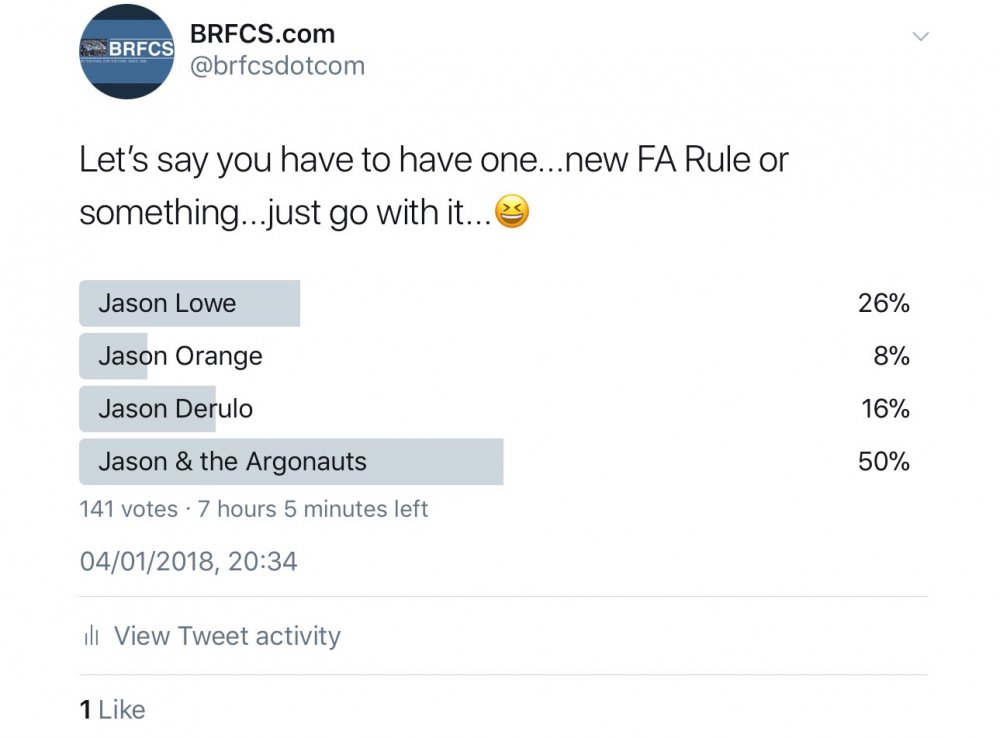Click the 8% result for Jason Orange

(891, 356)
